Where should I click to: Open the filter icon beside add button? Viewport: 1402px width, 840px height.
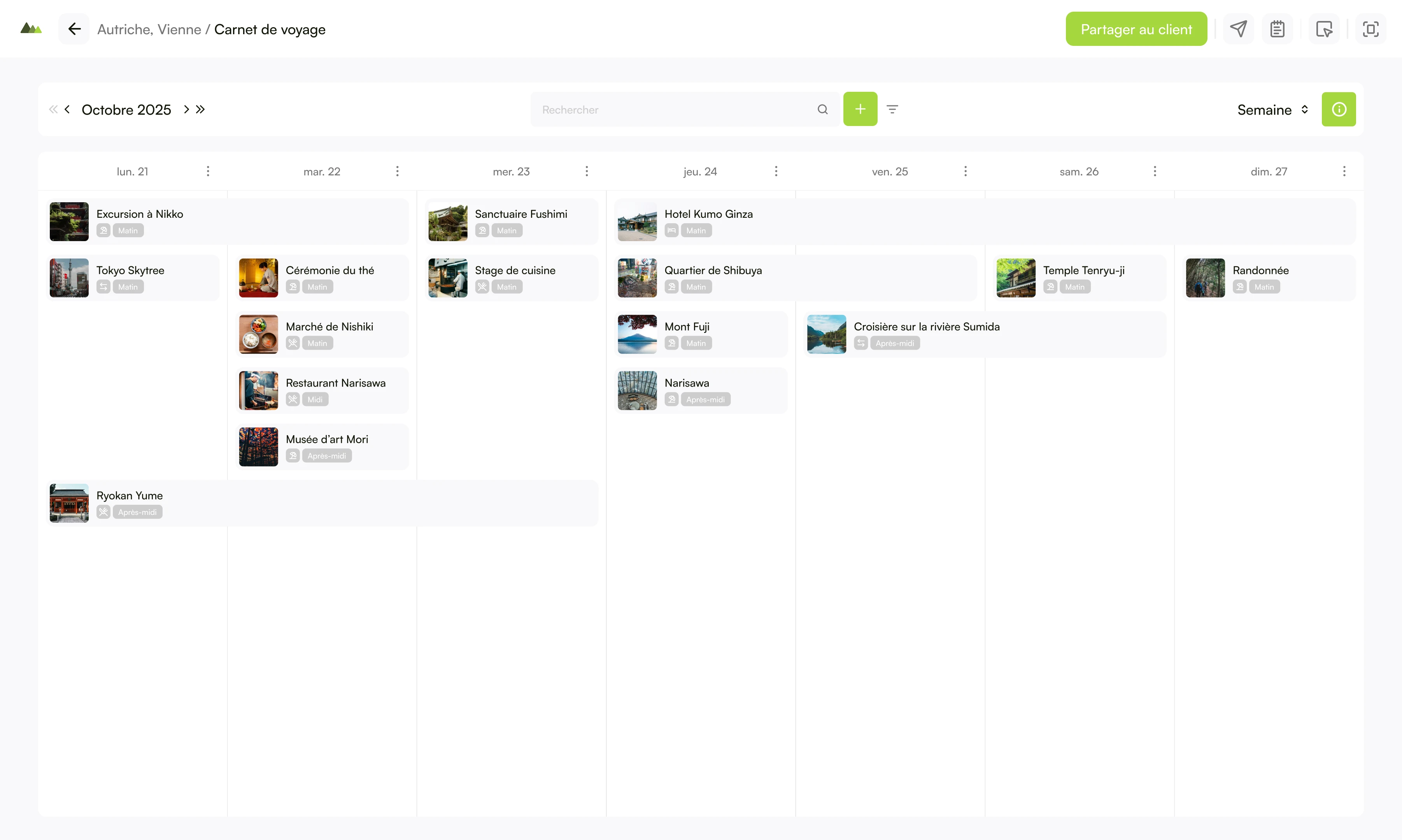point(892,109)
